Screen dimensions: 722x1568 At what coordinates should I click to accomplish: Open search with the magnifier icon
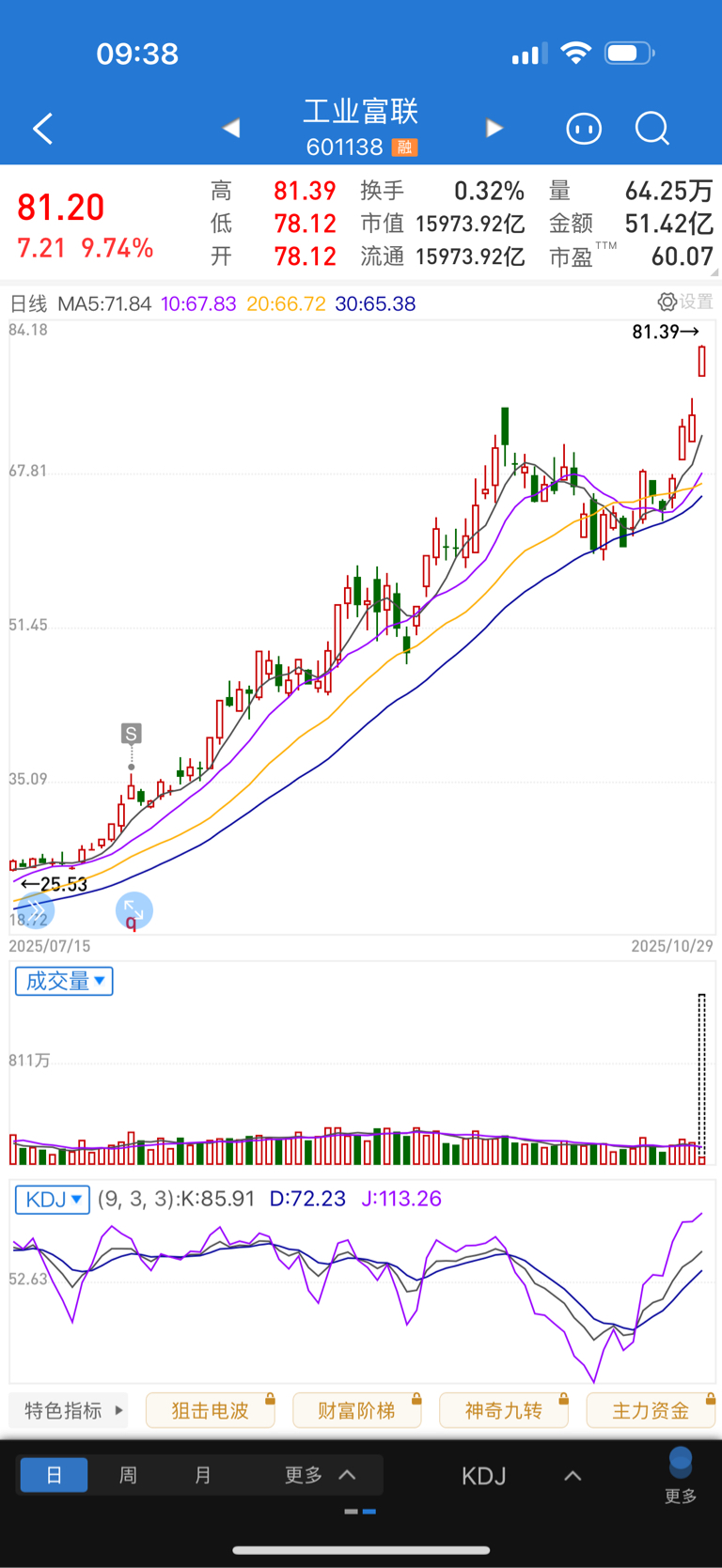click(x=651, y=129)
